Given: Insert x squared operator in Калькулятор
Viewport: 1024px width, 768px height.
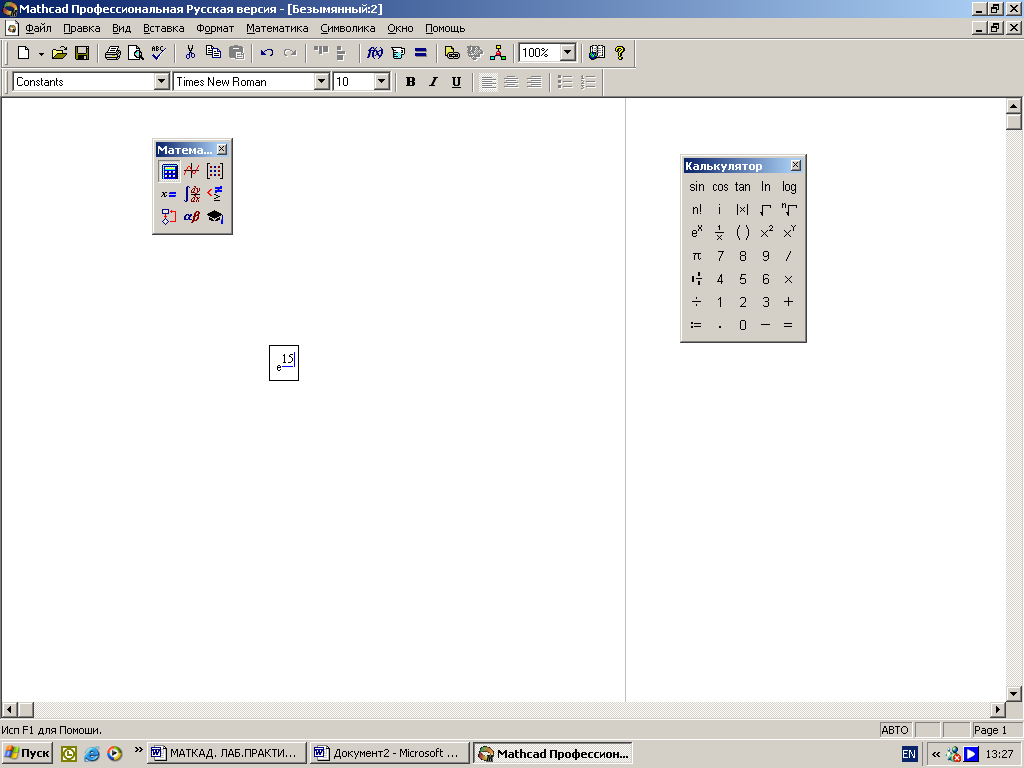Looking at the screenshot, I should click(766, 232).
